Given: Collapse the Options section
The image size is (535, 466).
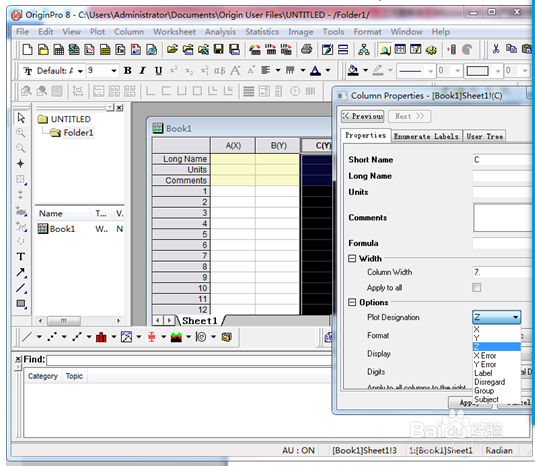Looking at the screenshot, I should [x=352, y=302].
